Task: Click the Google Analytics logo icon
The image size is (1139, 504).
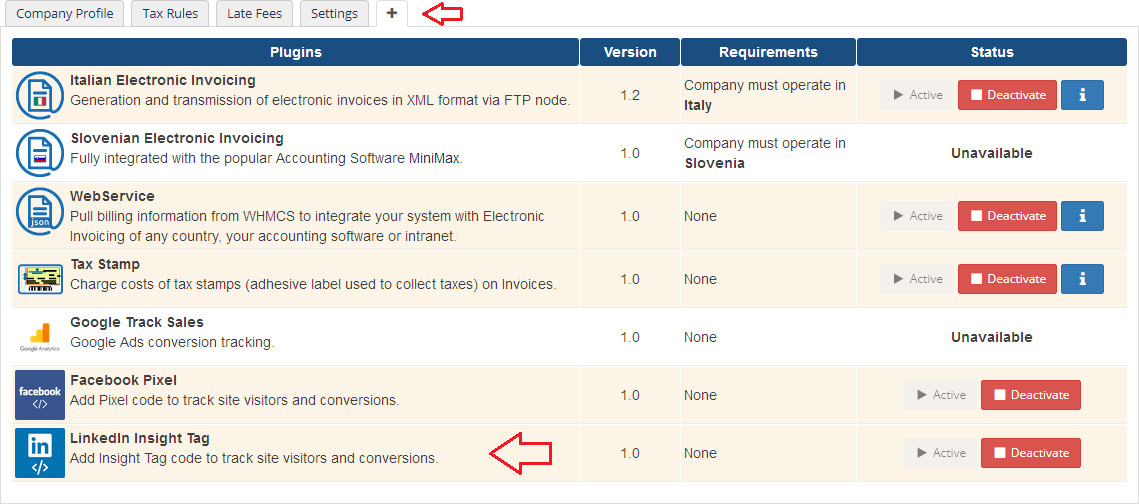Action: click(x=40, y=338)
